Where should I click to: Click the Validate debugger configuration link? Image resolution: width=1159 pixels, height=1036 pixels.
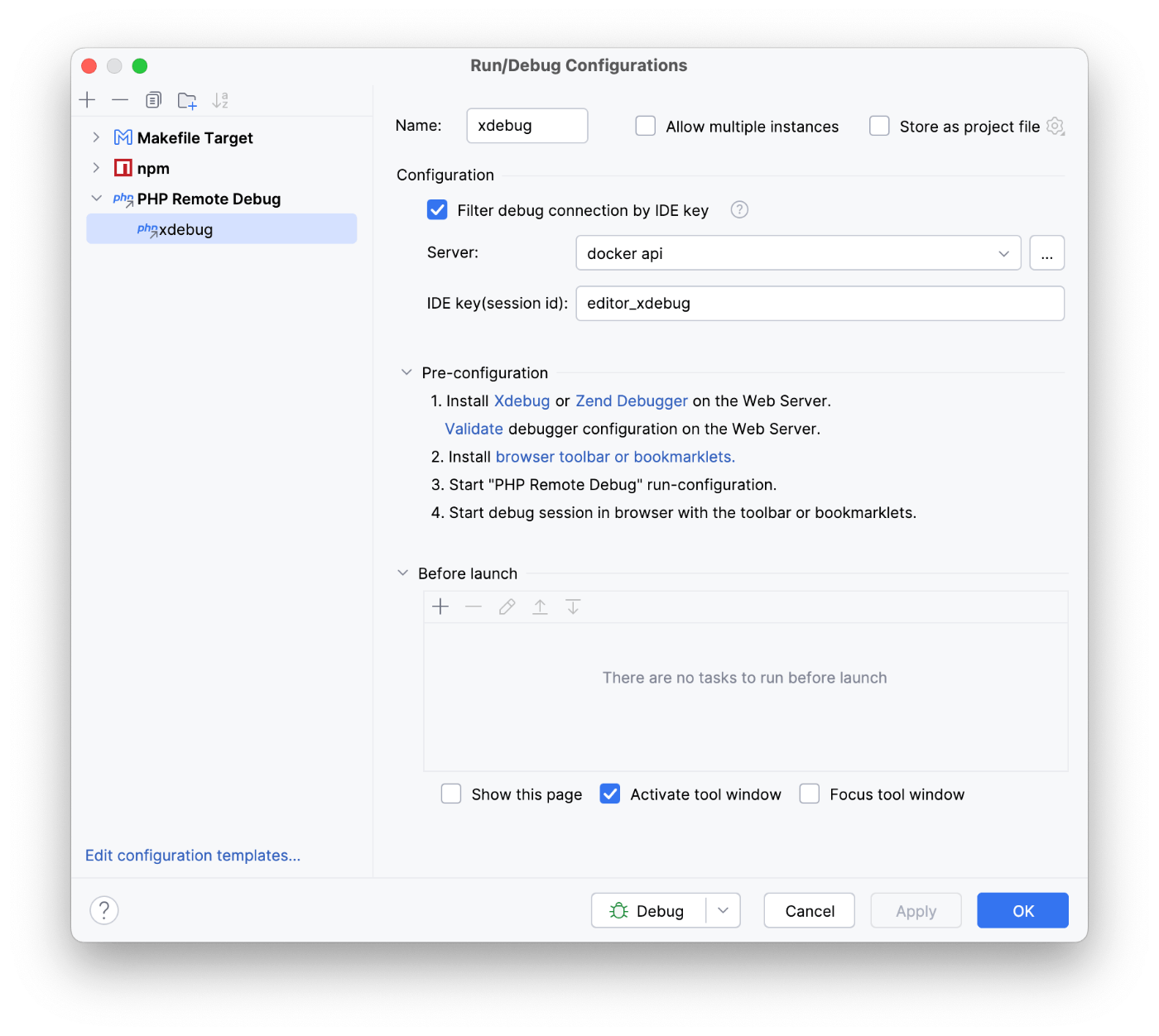(474, 429)
